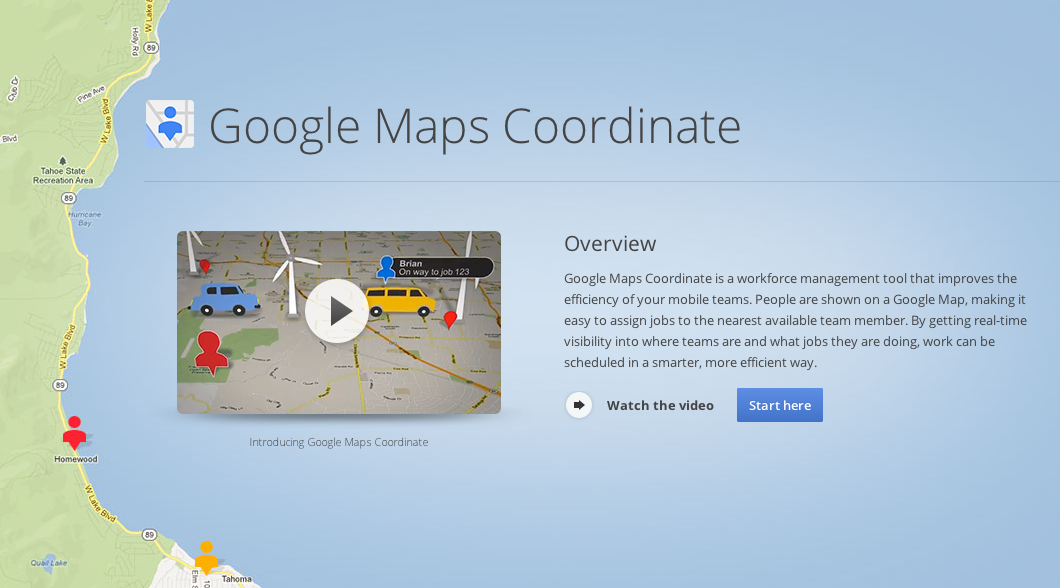Click the Tahoe State Recreation Area tree icon
1060x588 pixels.
[x=63, y=160]
